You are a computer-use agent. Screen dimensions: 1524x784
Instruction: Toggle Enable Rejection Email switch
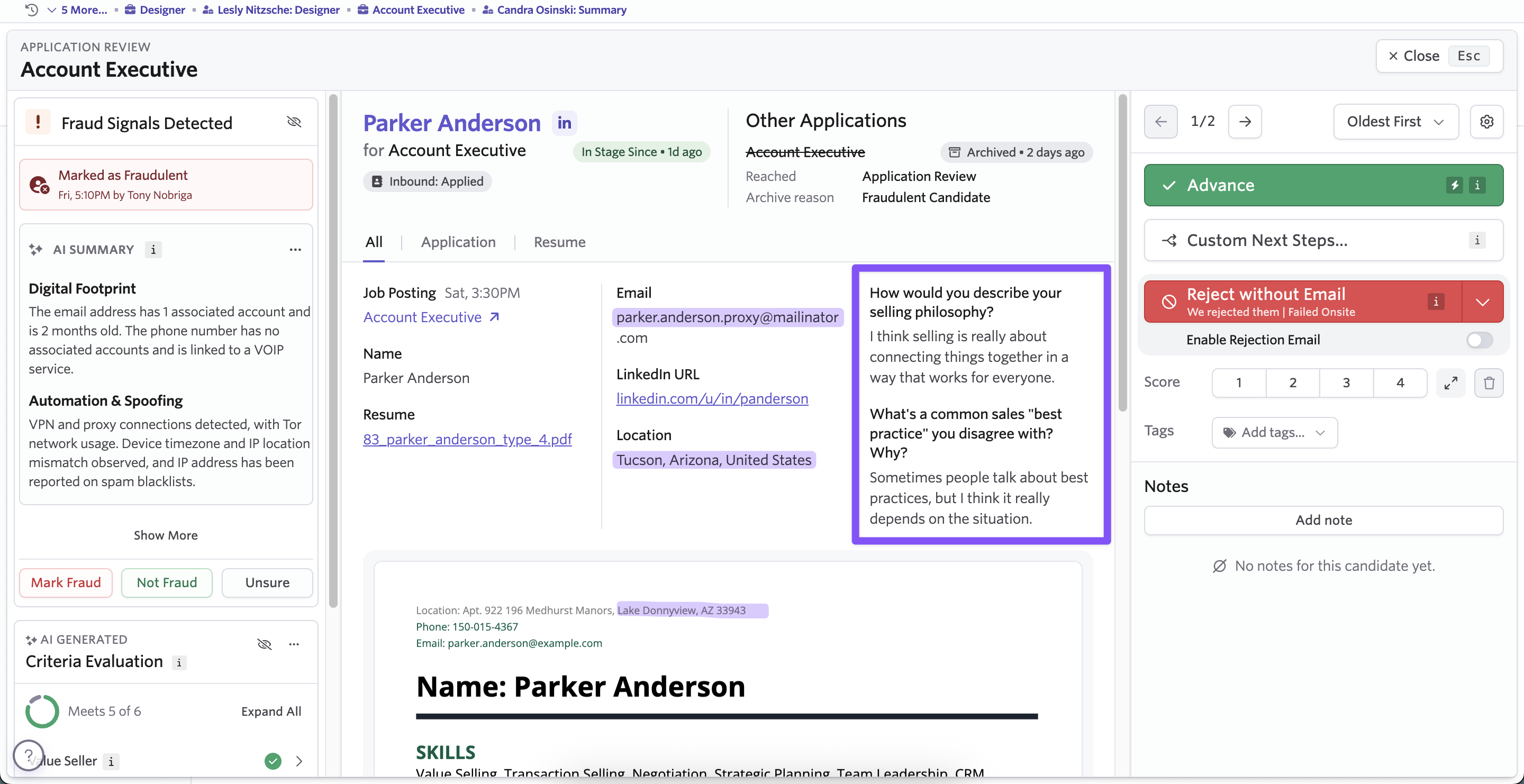(x=1480, y=340)
